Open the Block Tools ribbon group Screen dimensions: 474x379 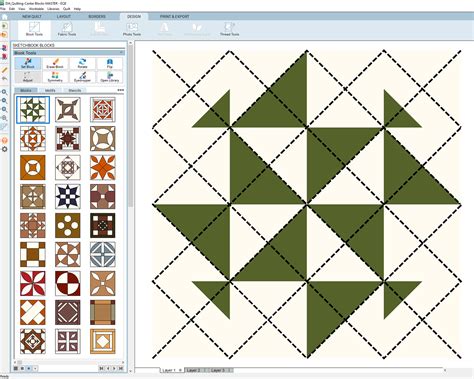pyautogui.click(x=34, y=29)
